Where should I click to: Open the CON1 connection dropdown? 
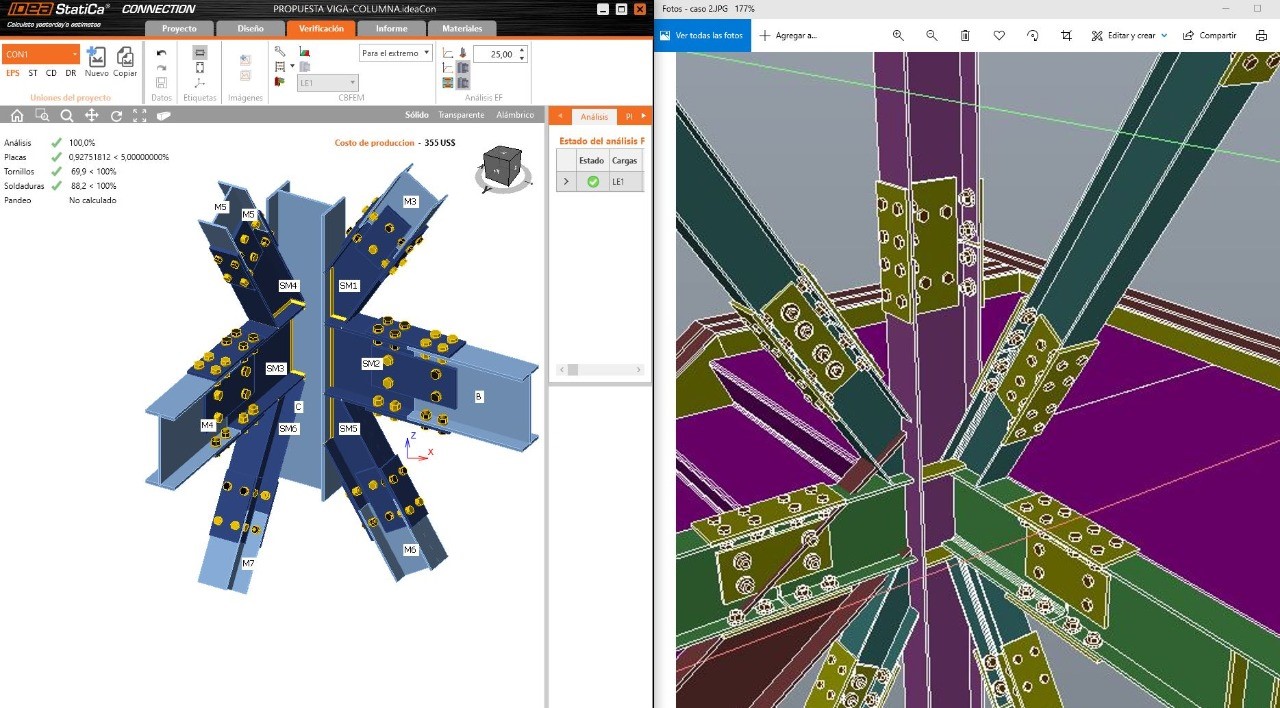[x=41, y=54]
